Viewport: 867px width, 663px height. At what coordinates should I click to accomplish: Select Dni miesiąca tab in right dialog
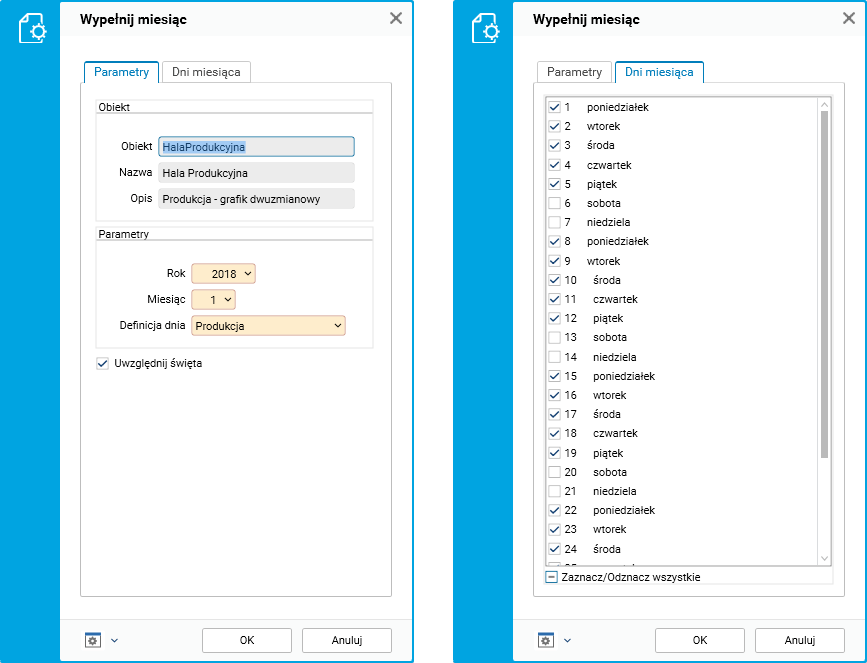click(659, 72)
